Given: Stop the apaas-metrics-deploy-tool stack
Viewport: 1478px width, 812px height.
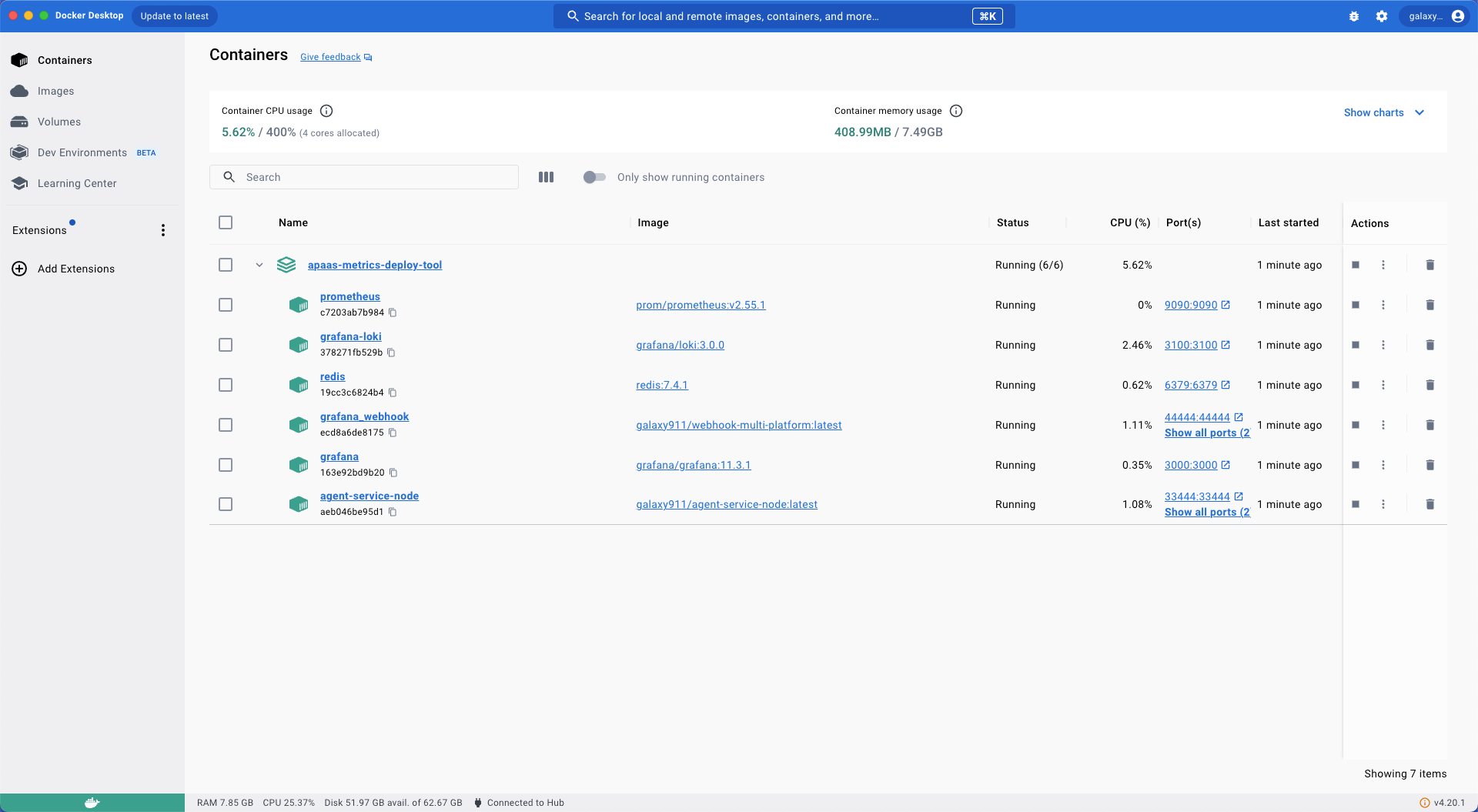Looking at the screenshot, I should [1356, 265].
